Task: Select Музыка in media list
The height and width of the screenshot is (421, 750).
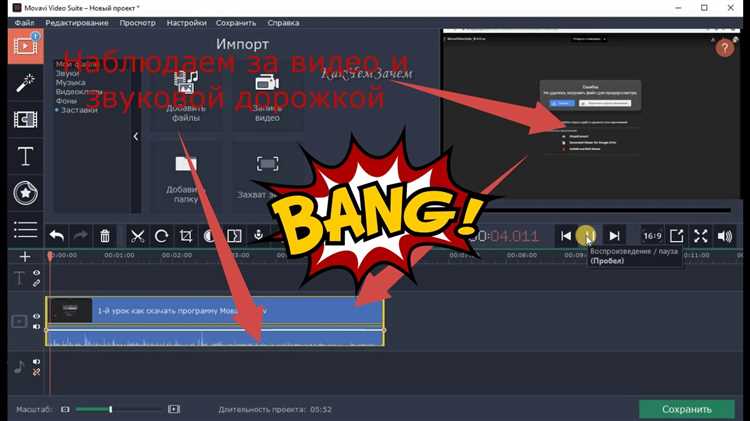Action: tap(70, 83)
